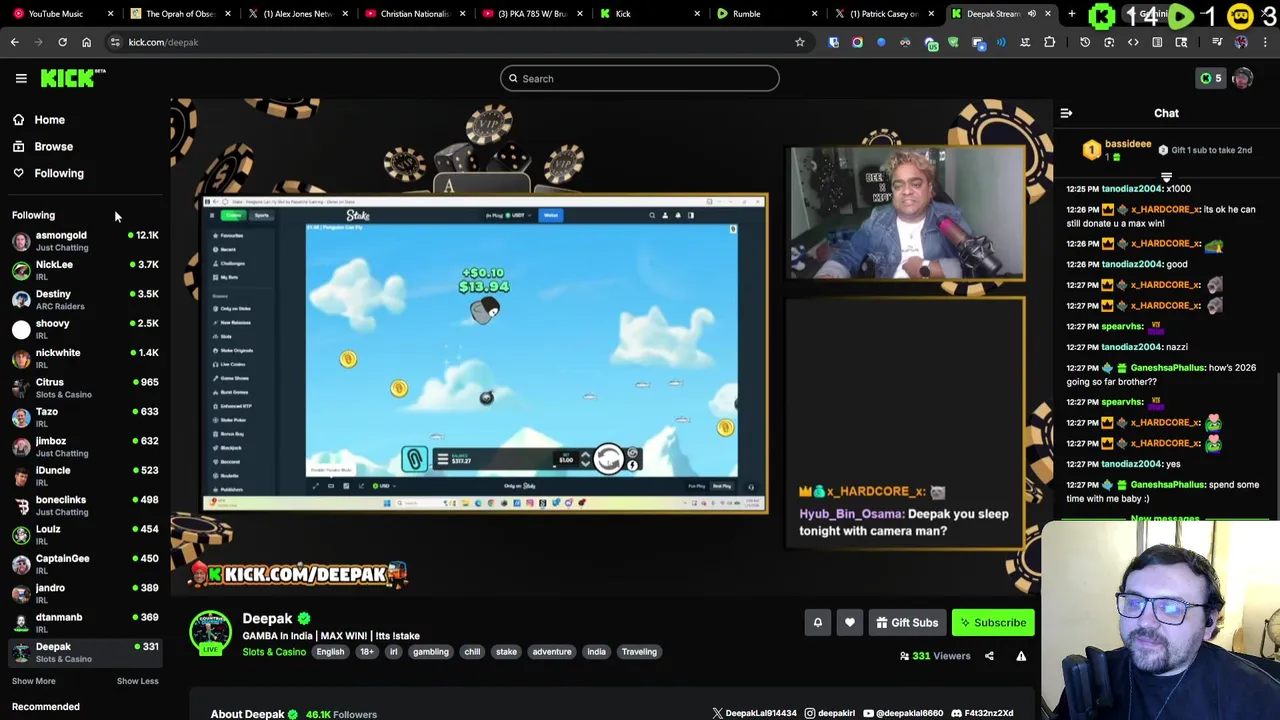Click the share stream icon
Screen dimensions: 1280x720
pos(989,656)
